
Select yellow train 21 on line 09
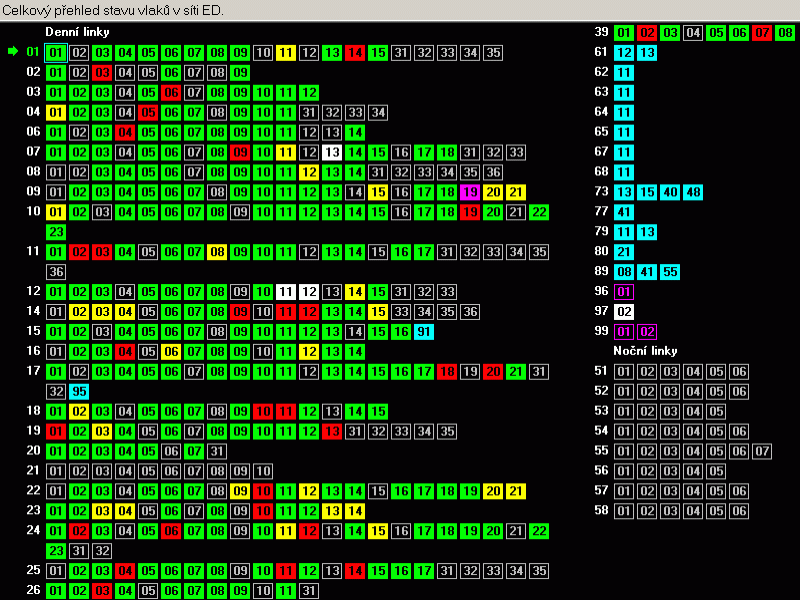(x=516, y=192)
